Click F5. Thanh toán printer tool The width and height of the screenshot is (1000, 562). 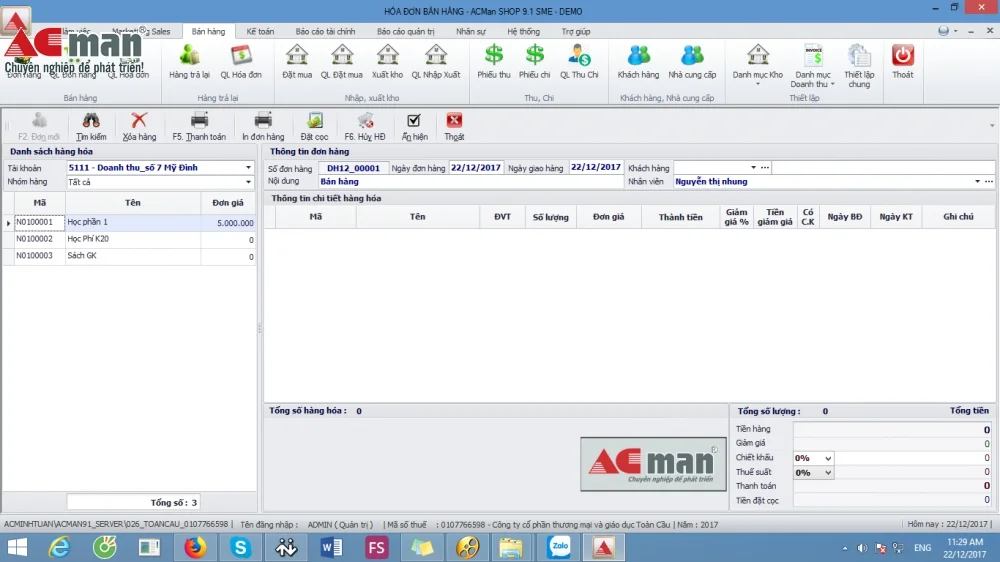(x=199, y=126)
